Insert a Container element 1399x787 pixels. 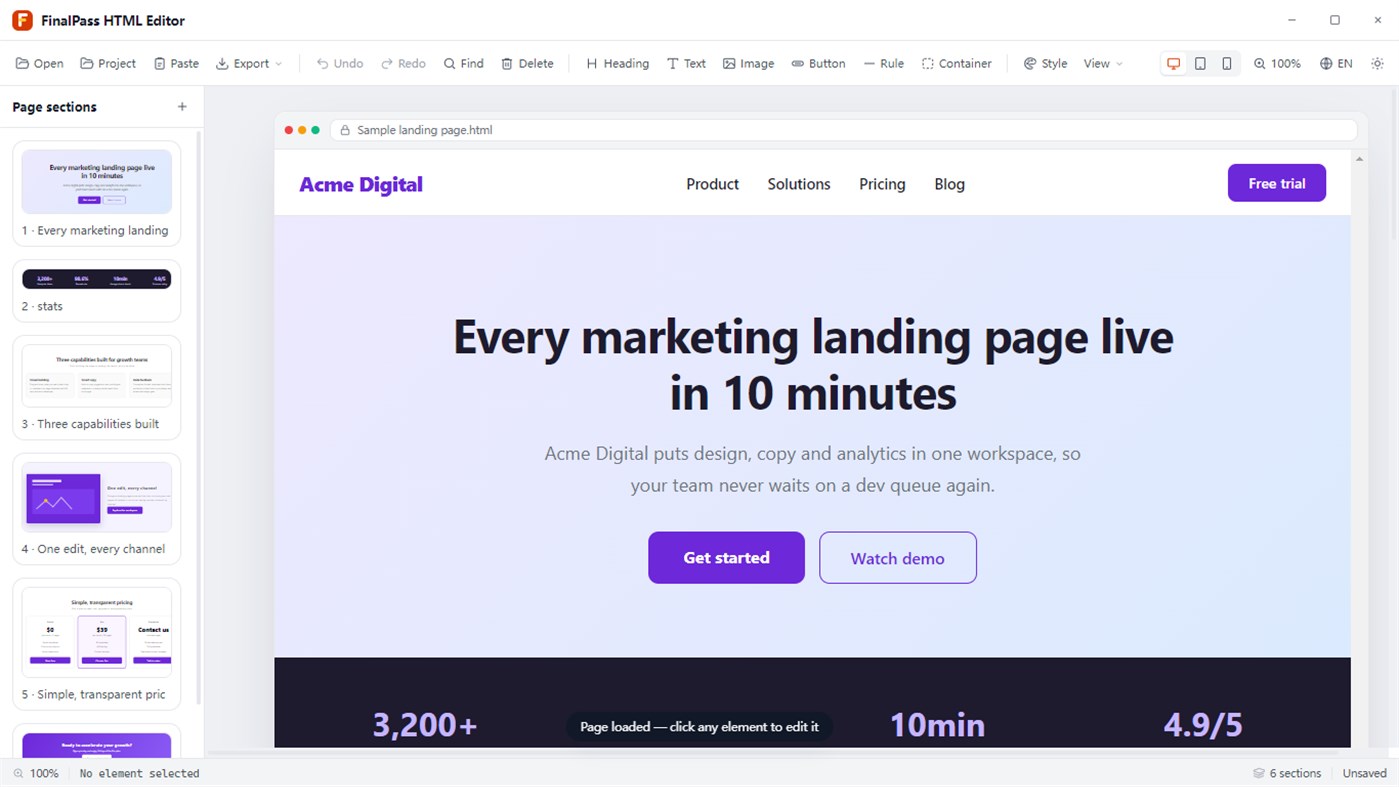coord(957,63)
